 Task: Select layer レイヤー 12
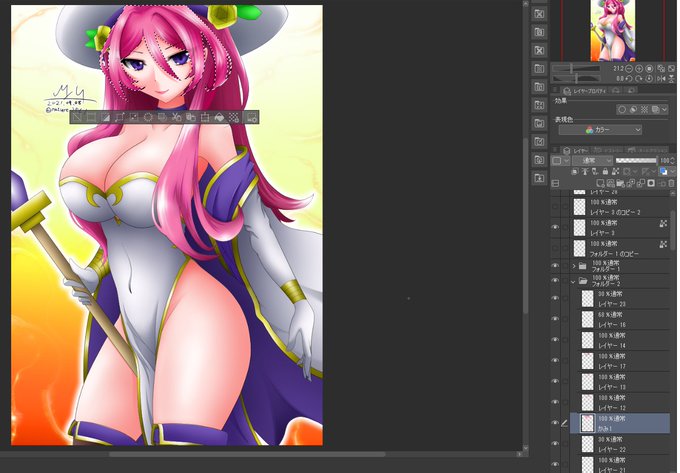620,402
